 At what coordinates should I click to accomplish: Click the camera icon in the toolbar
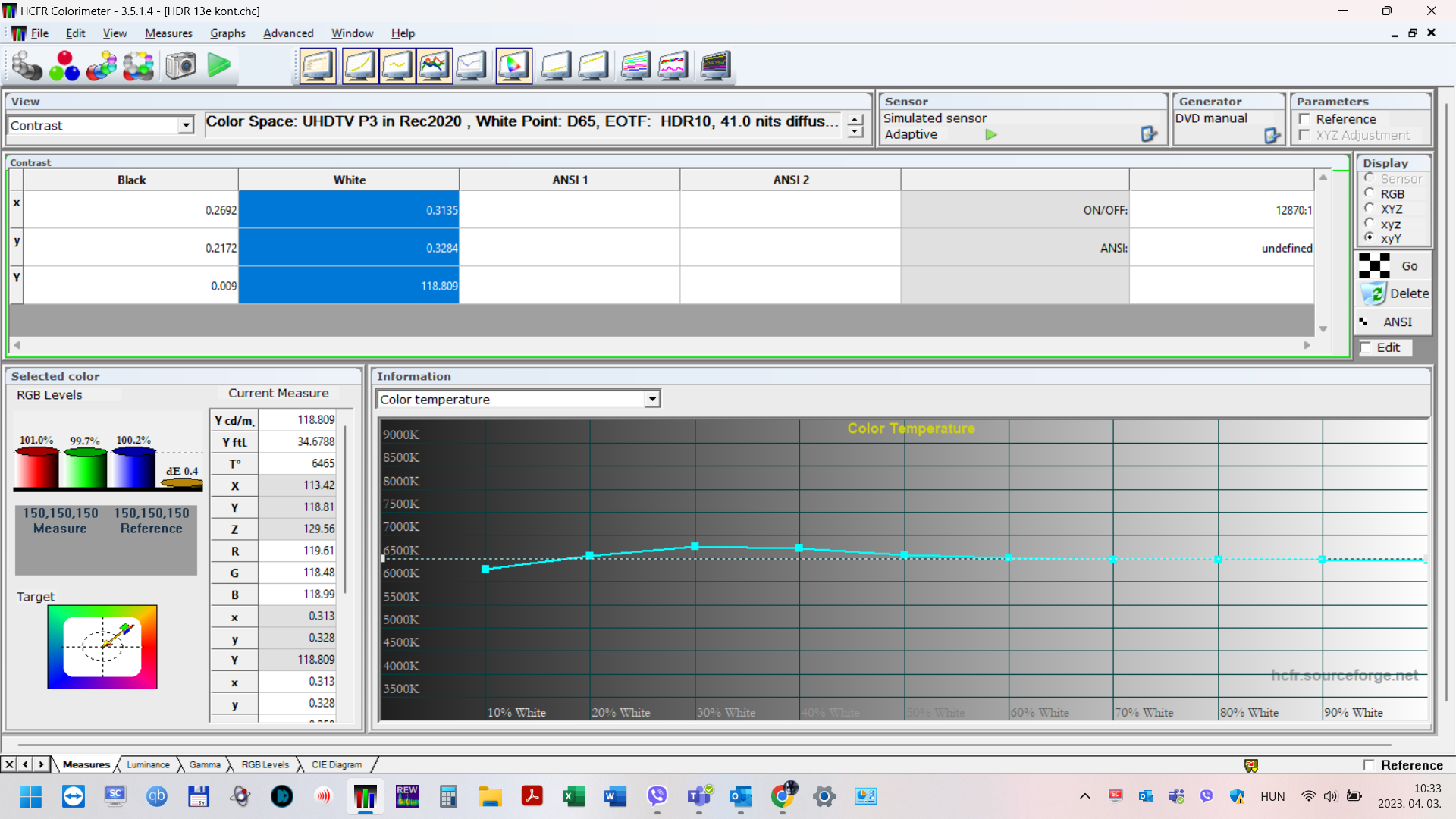click(x=180, y=66)
